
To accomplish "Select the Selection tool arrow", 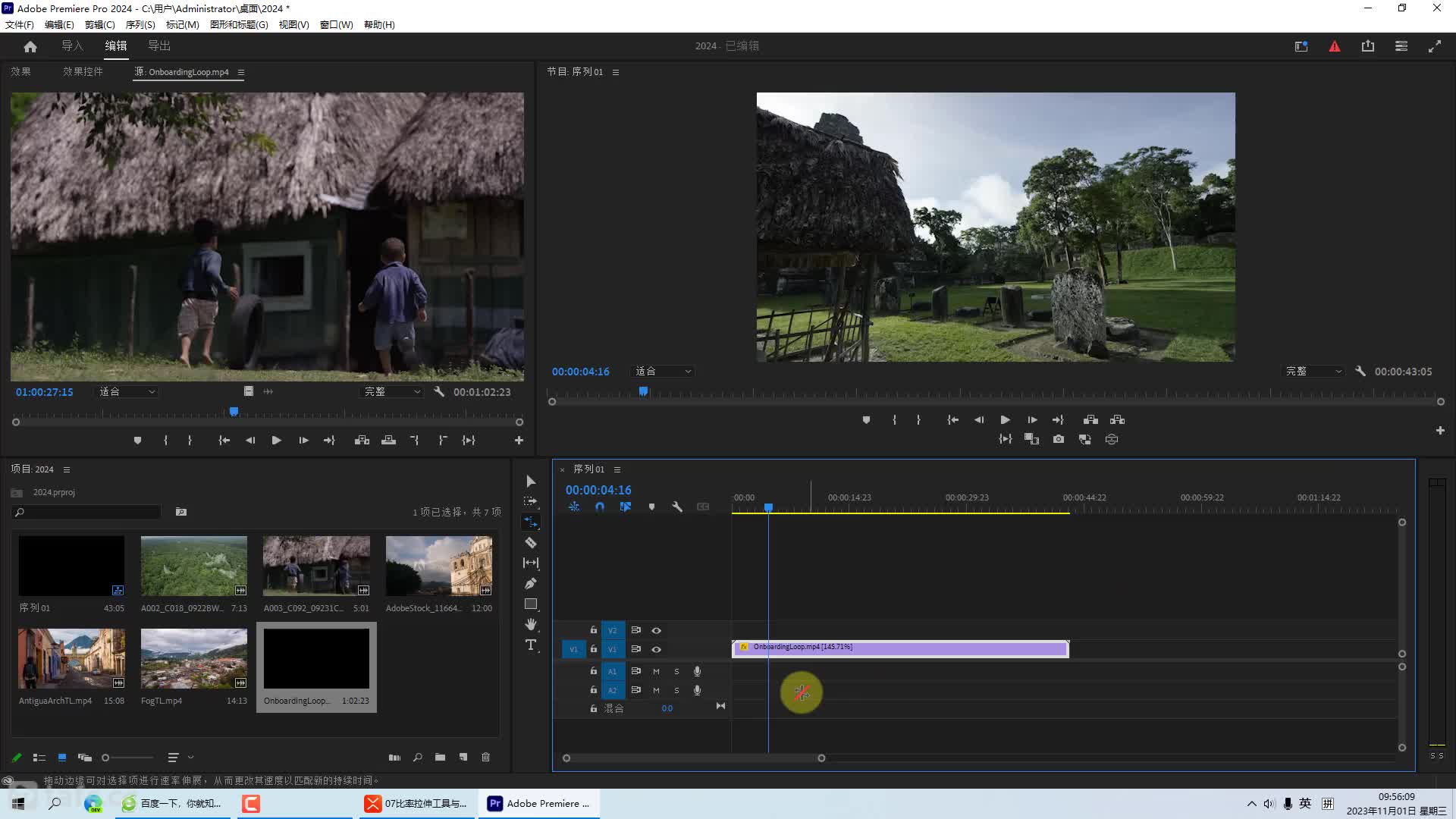I will pyautogui.click(x=531, y=482).
